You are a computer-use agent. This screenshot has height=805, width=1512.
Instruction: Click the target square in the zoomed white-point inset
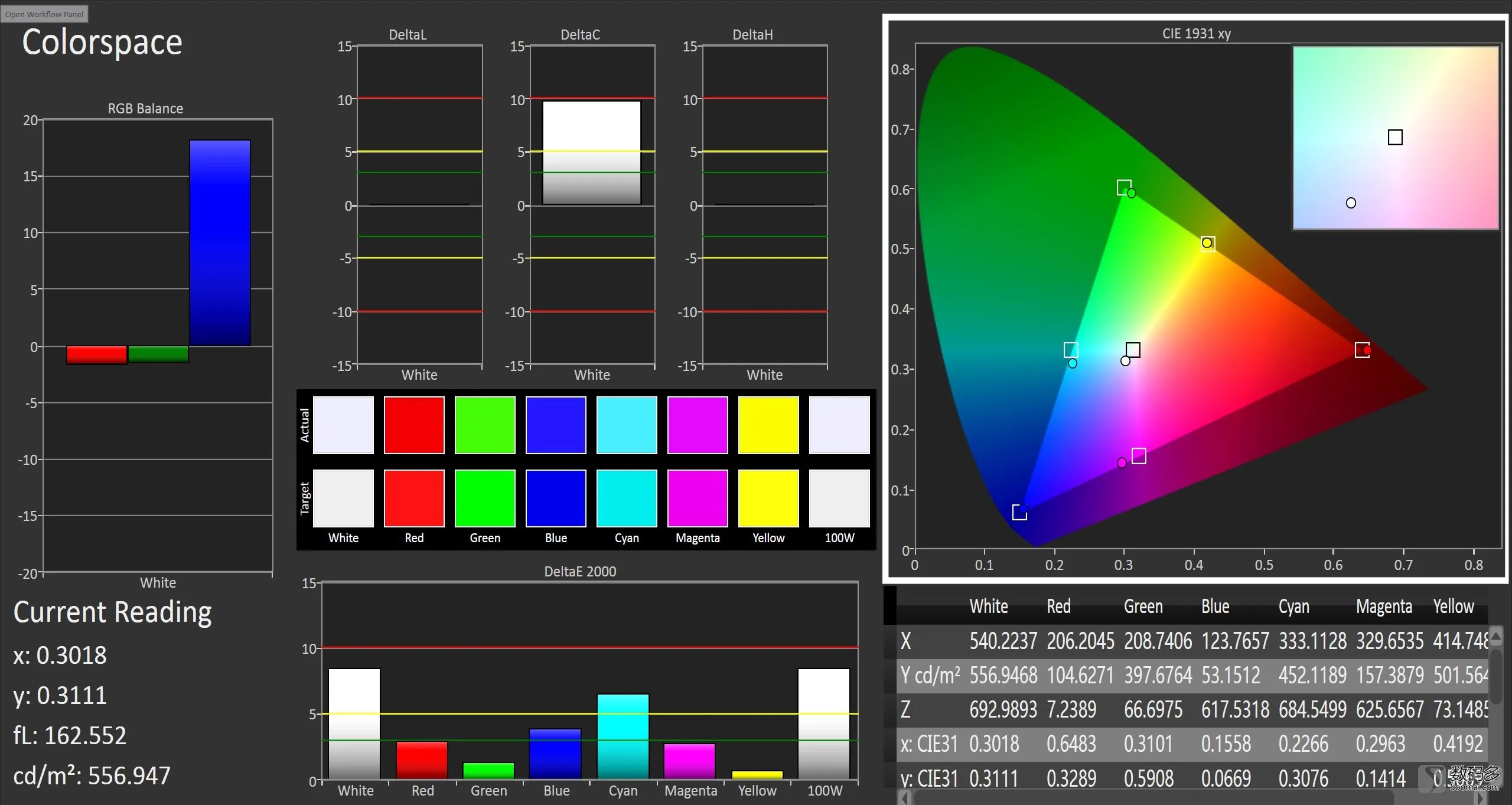click(x=1395, y=137)
